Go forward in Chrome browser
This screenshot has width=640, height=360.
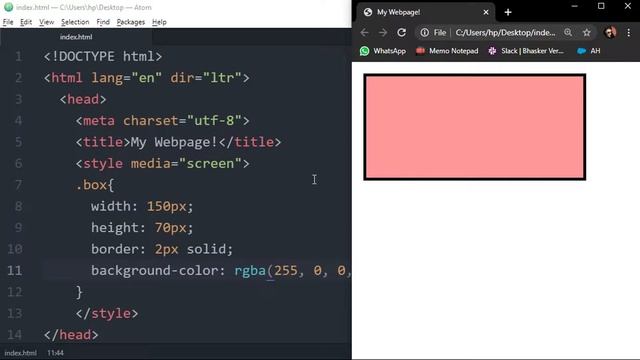tap(383, 33)
